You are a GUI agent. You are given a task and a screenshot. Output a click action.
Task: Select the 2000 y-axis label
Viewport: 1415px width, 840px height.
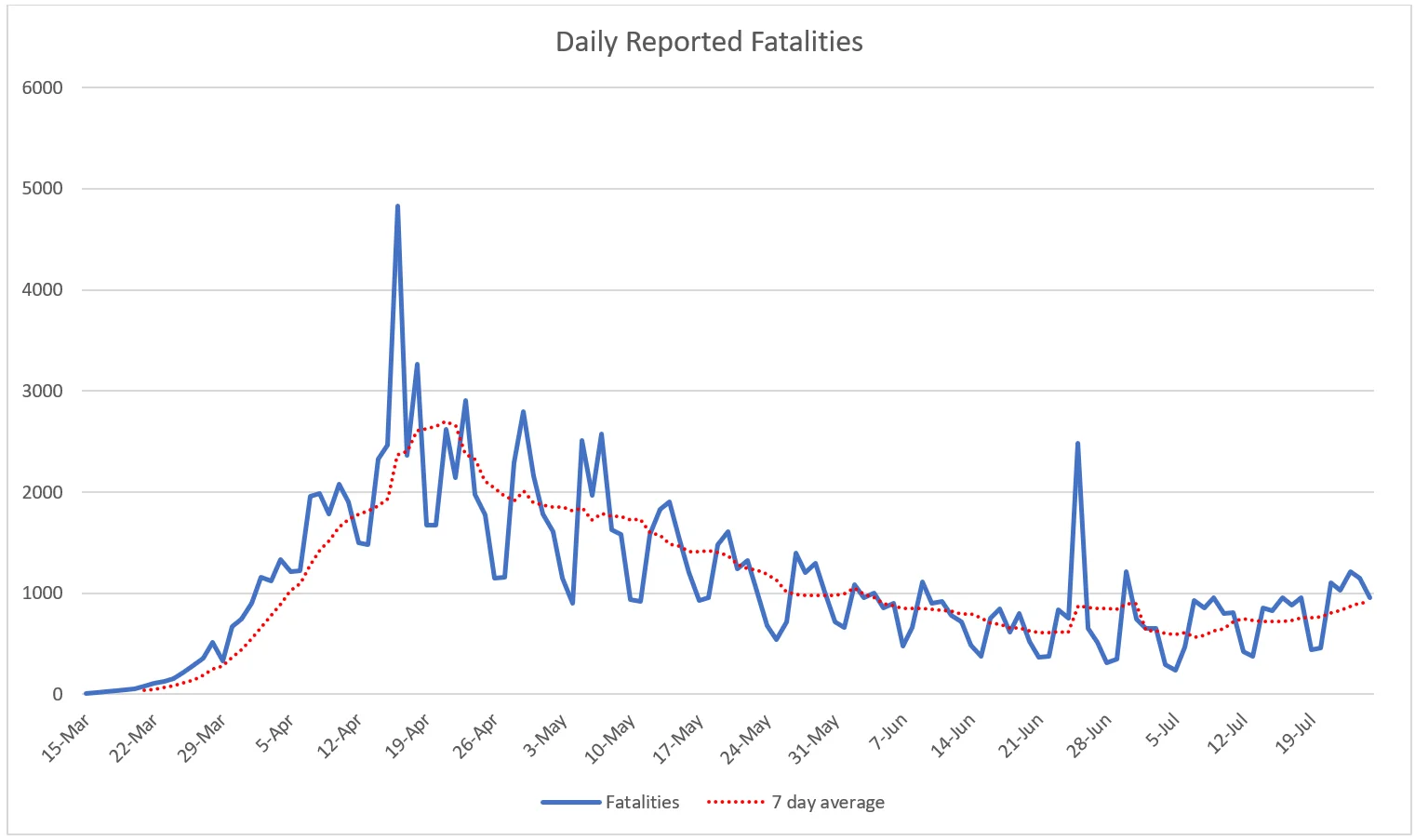pyautogui.click(x=43, y=492)
